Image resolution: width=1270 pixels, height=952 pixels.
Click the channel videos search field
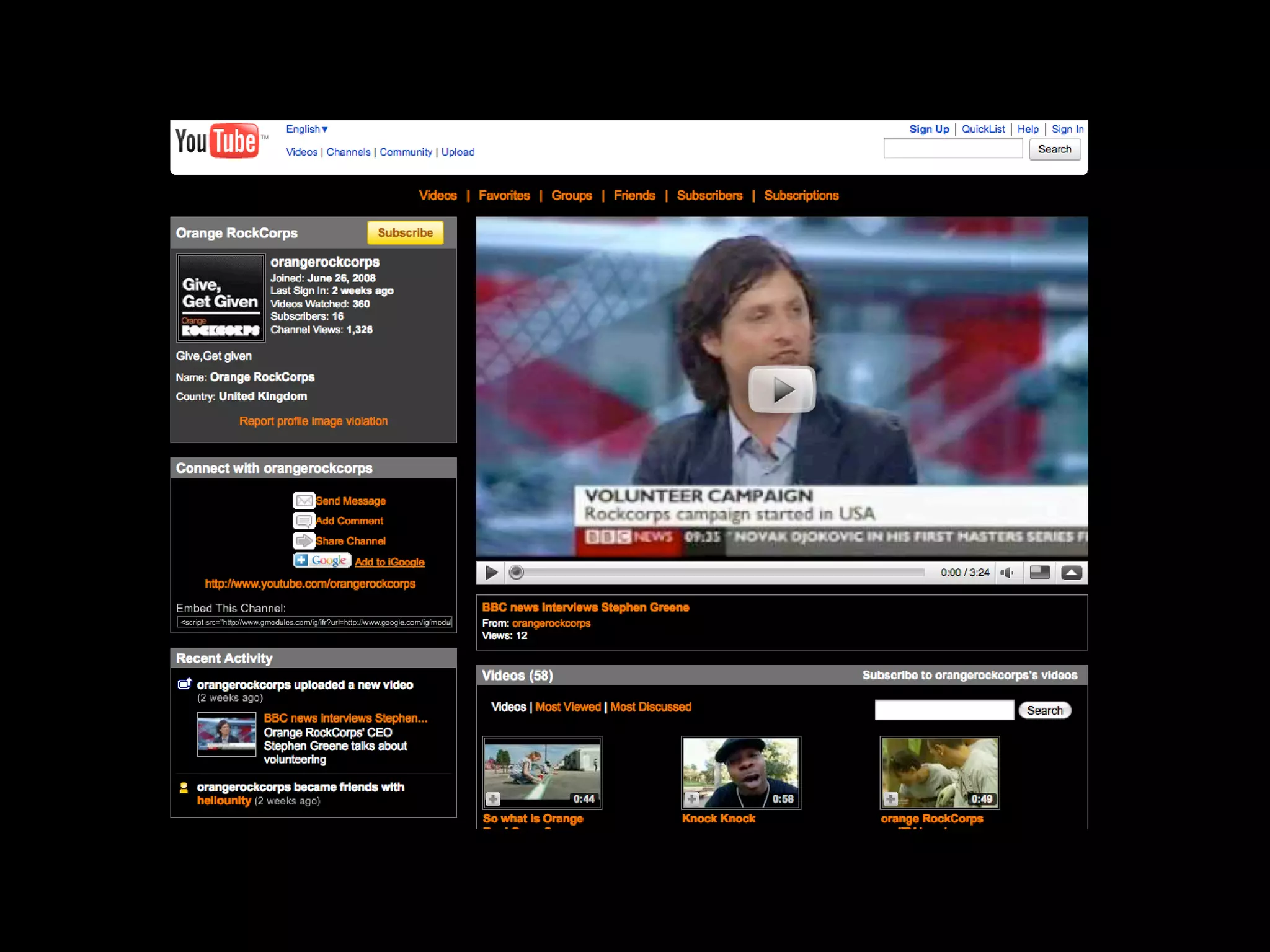click(944, 710)
